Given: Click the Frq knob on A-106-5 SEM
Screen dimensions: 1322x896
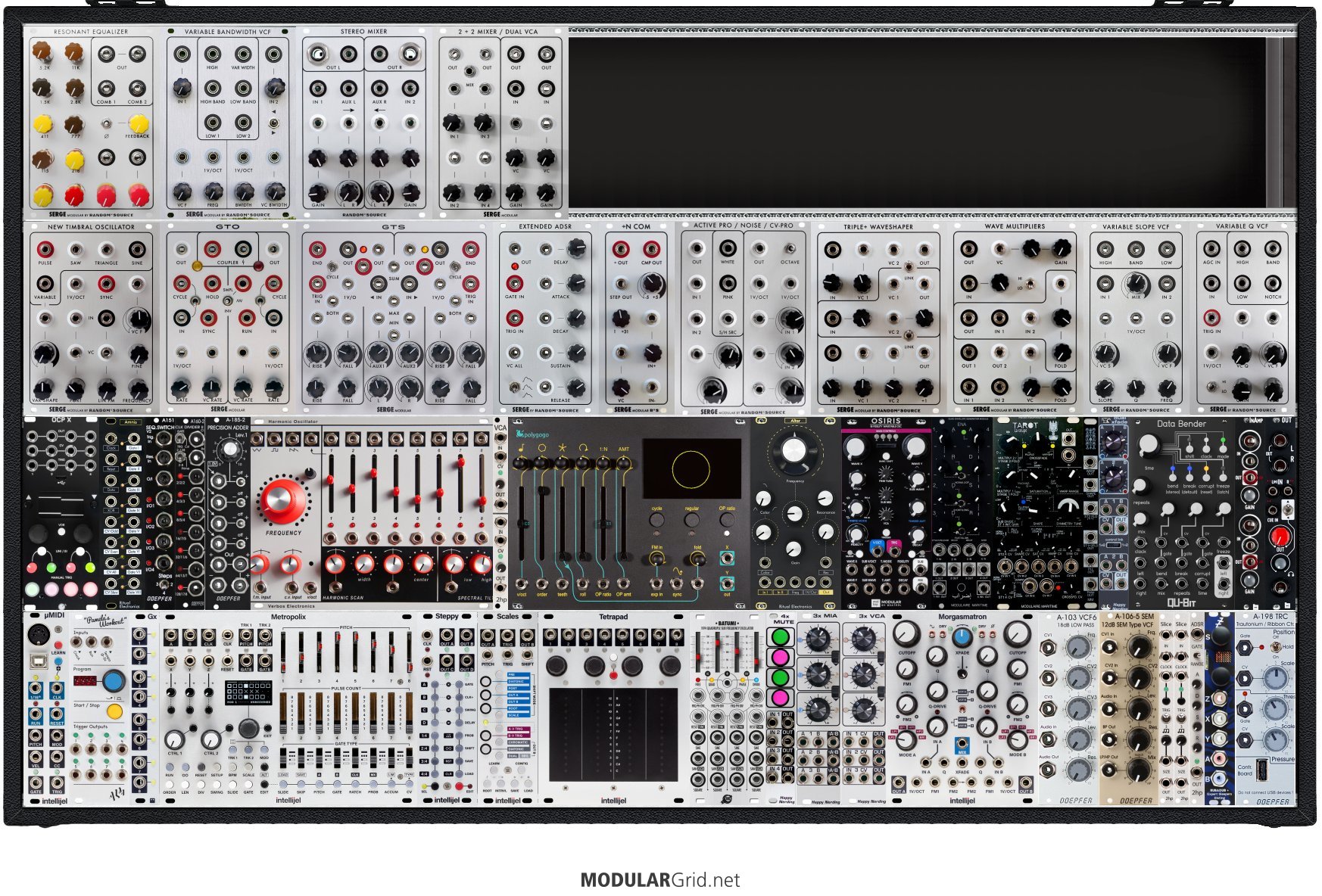Looking at the screenshot, I should tap(1138, 647).
